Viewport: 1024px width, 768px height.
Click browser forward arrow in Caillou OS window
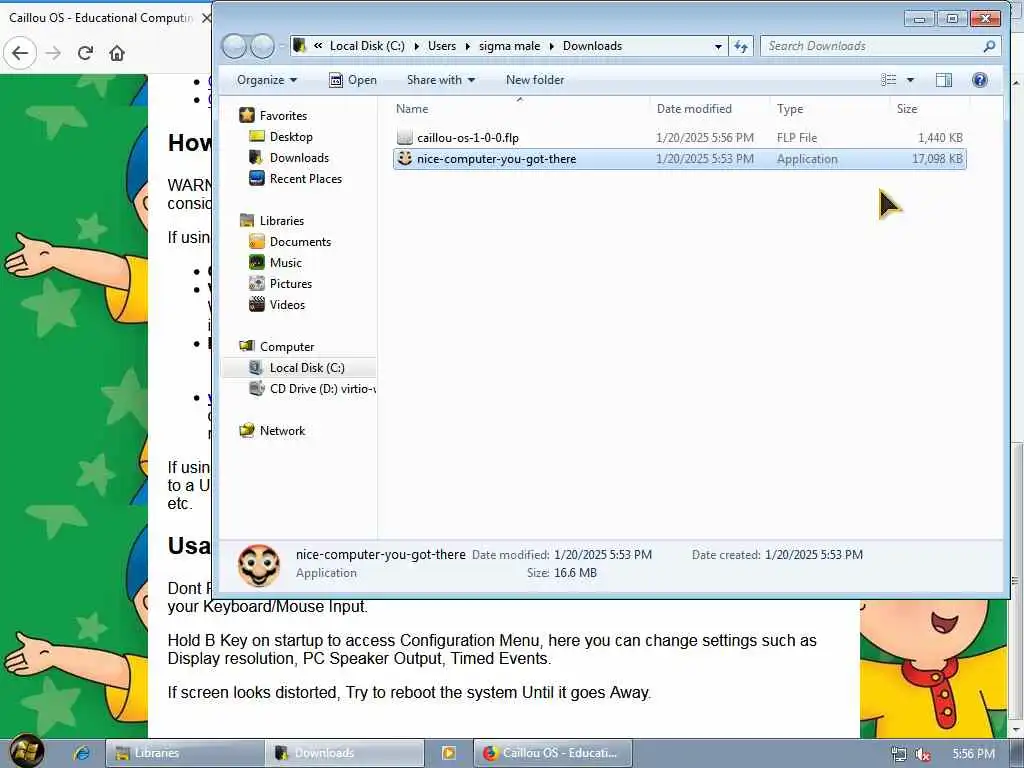(54, 53)
